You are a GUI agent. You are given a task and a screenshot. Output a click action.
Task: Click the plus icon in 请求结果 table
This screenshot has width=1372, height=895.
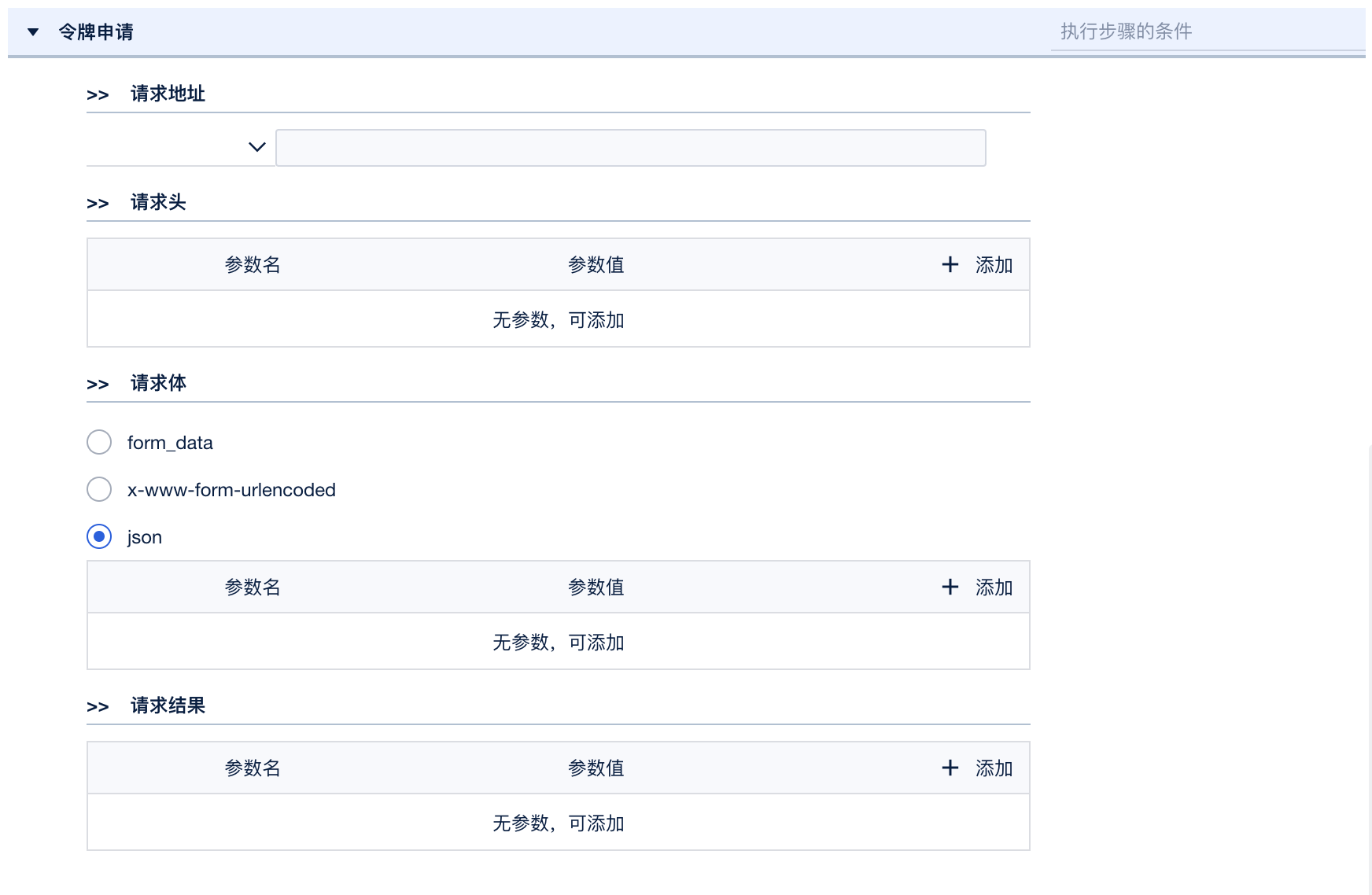point(950,768)
